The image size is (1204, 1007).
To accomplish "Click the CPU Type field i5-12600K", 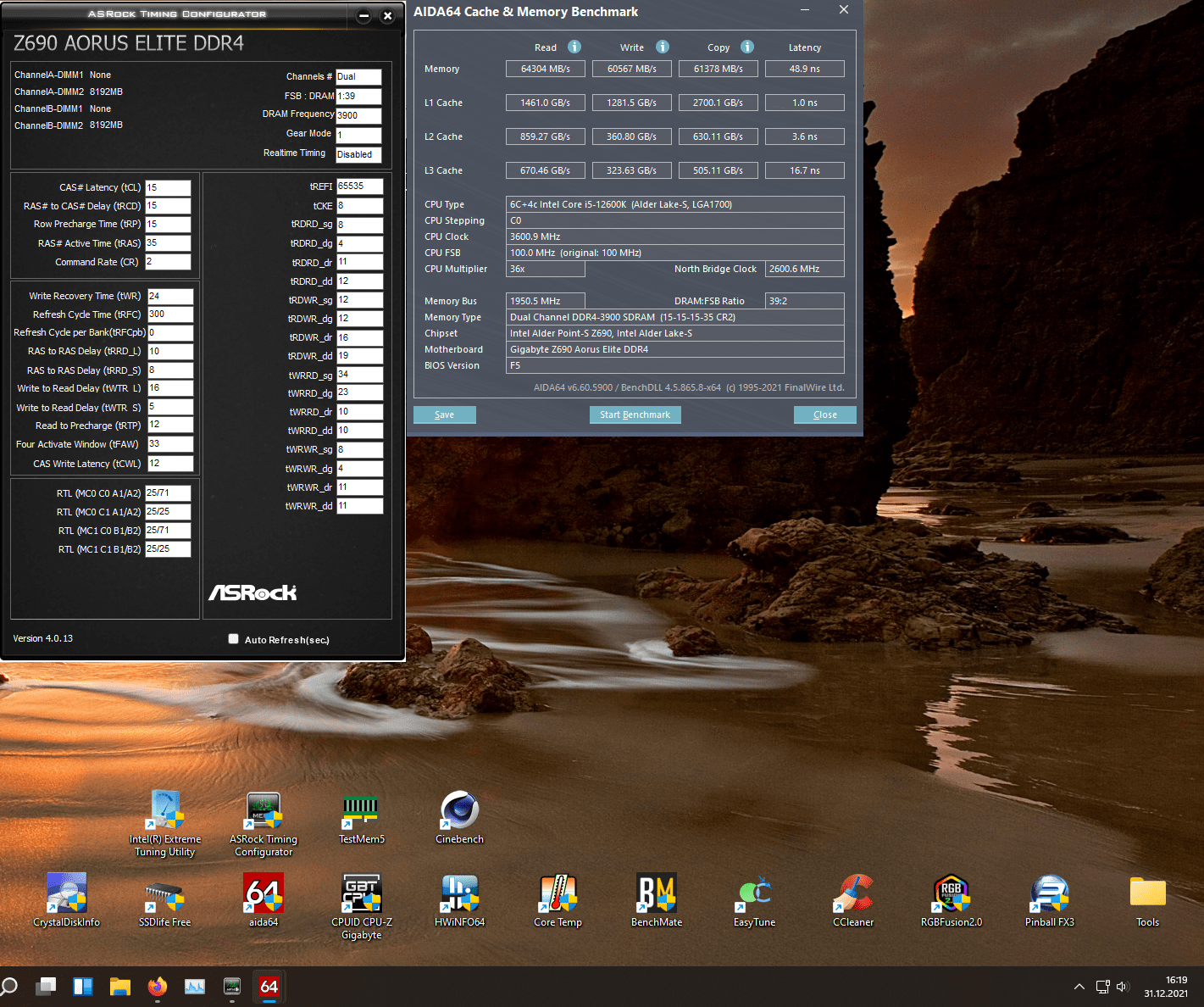I will (x=675, y=204).
